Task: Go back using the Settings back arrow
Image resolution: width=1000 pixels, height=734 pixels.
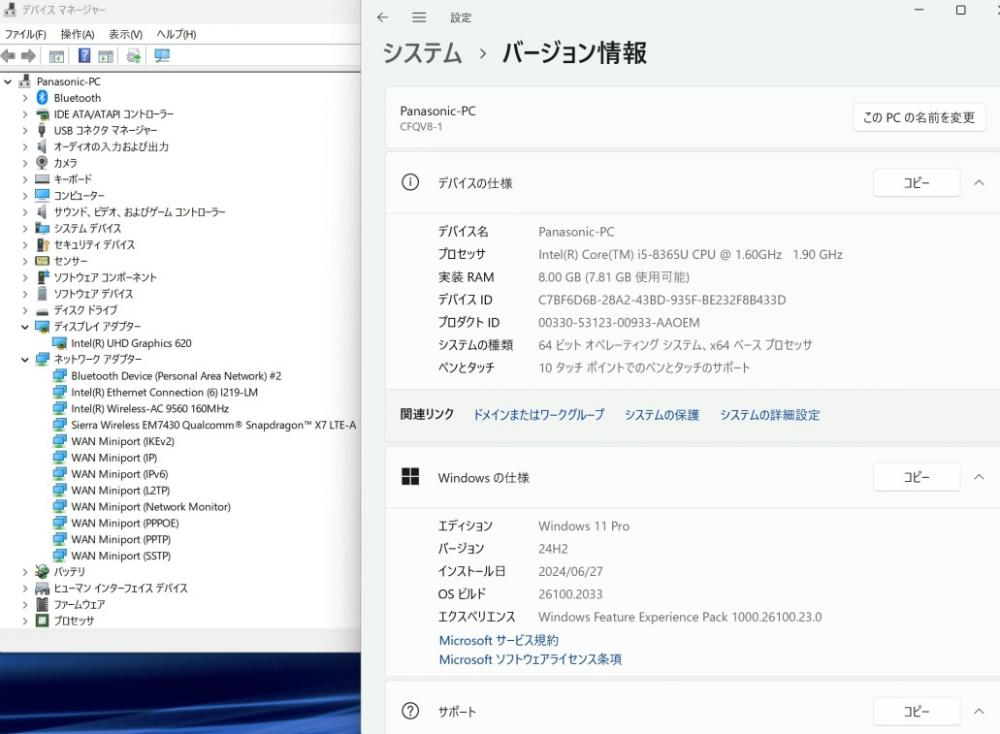Action: pyautogui.click(x=382, y=17)
